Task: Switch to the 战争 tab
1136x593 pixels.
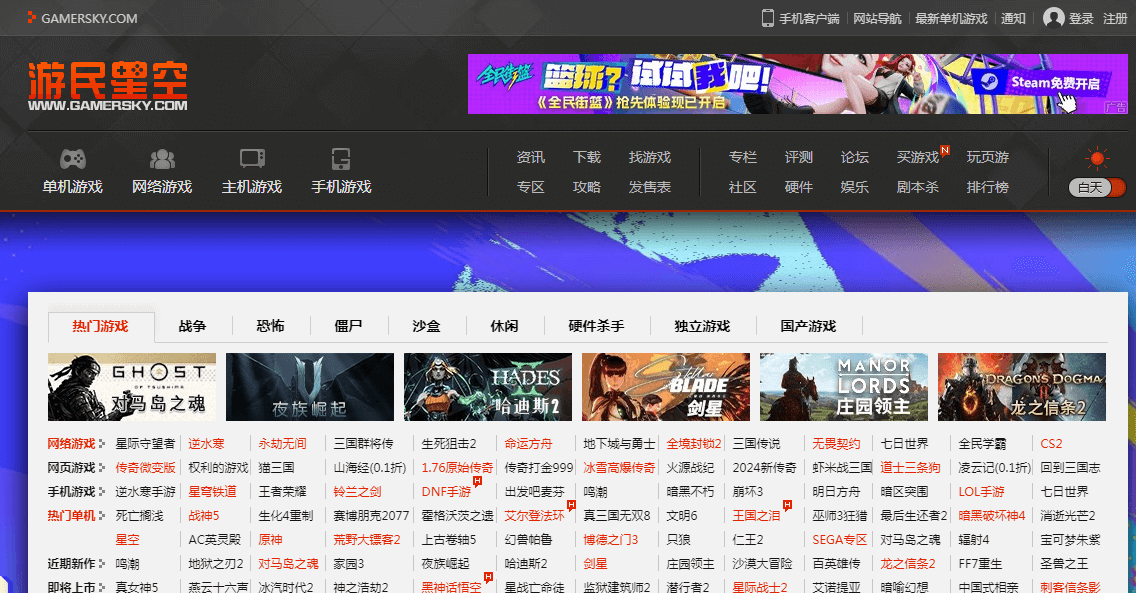Action: [x=193, y=327]
